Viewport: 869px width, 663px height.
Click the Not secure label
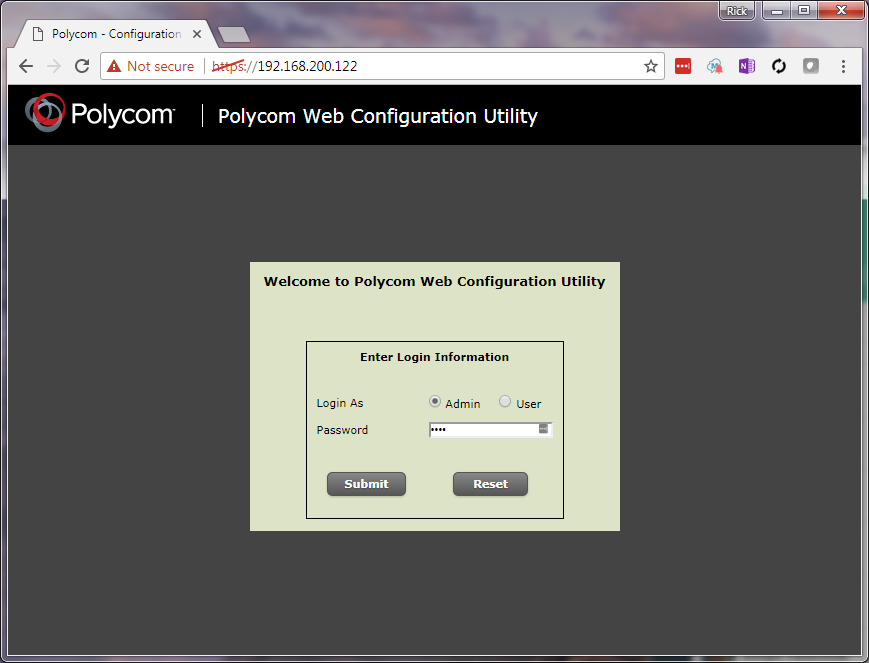pos(161,67)
